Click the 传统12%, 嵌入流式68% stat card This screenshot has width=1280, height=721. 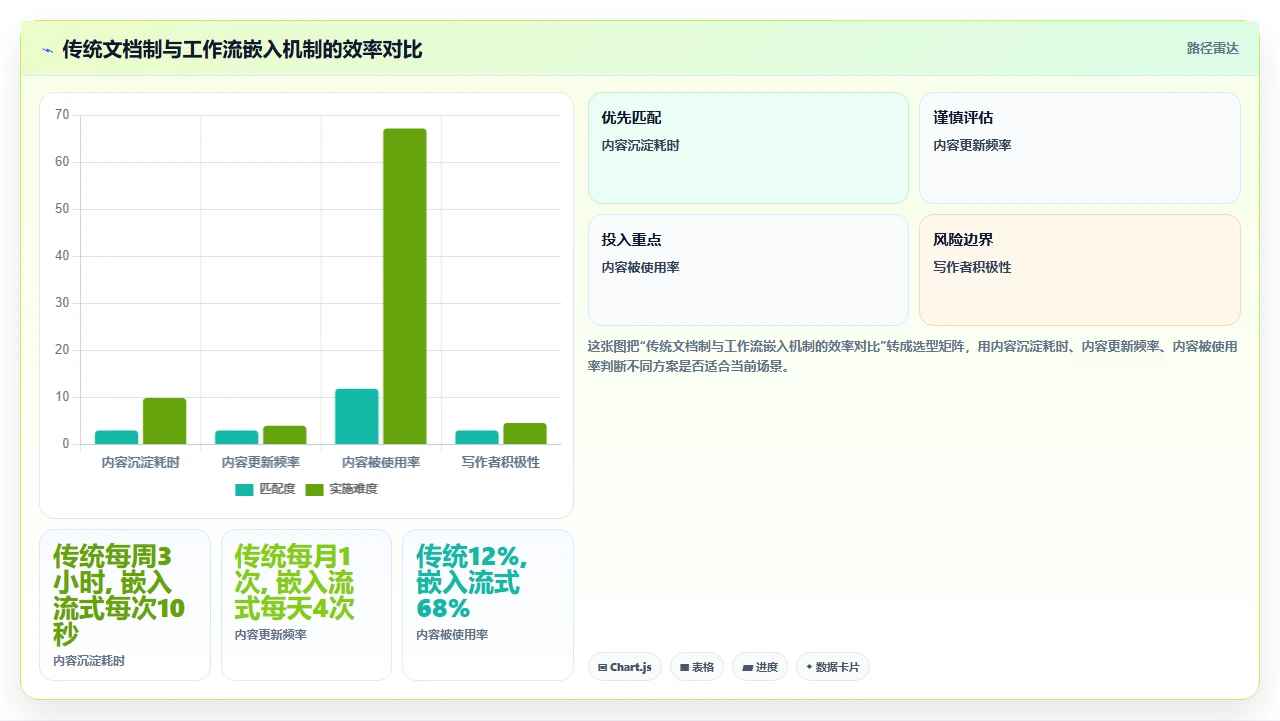pos(488,605)
